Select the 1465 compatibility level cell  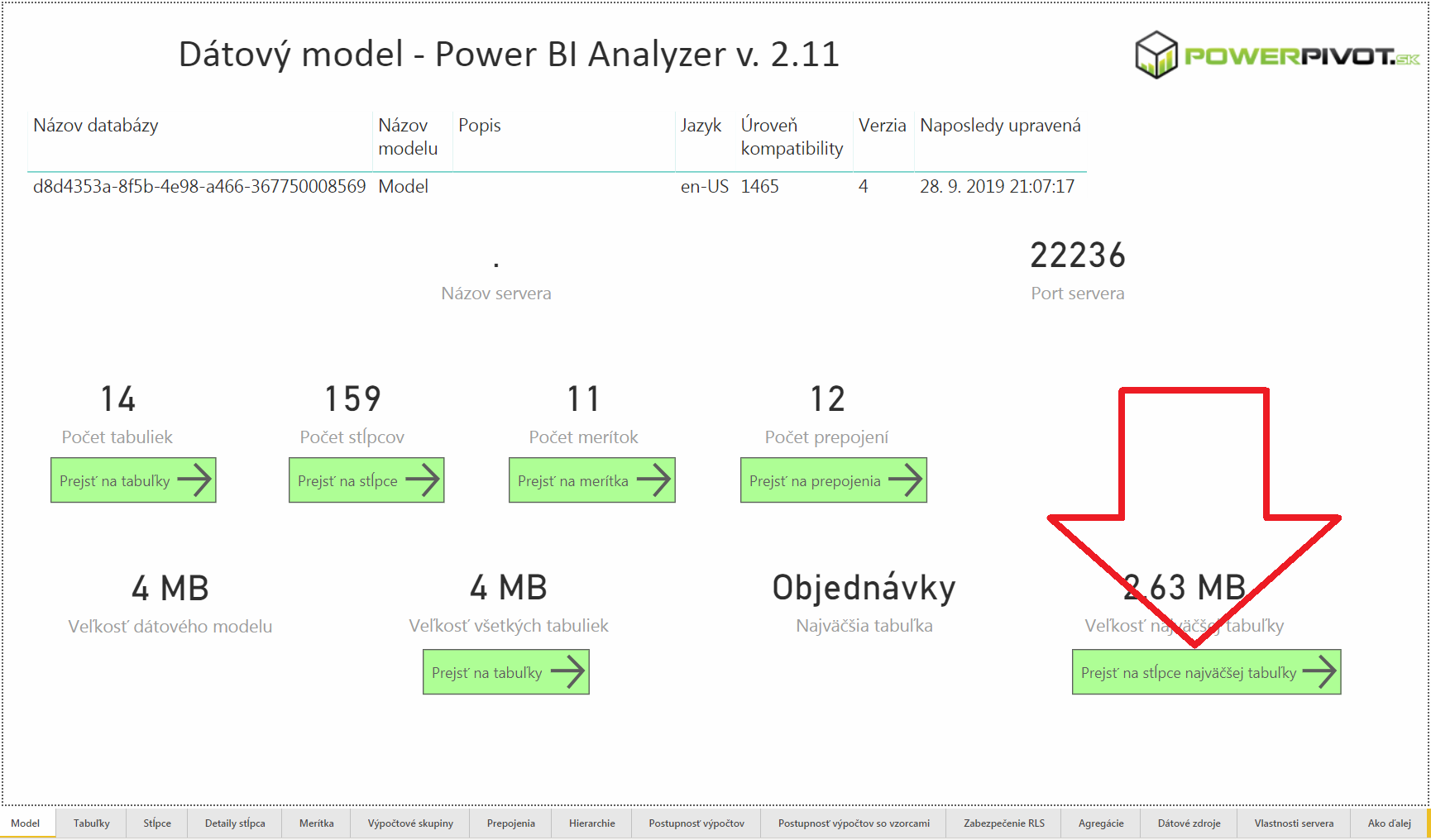pos(760,187)
